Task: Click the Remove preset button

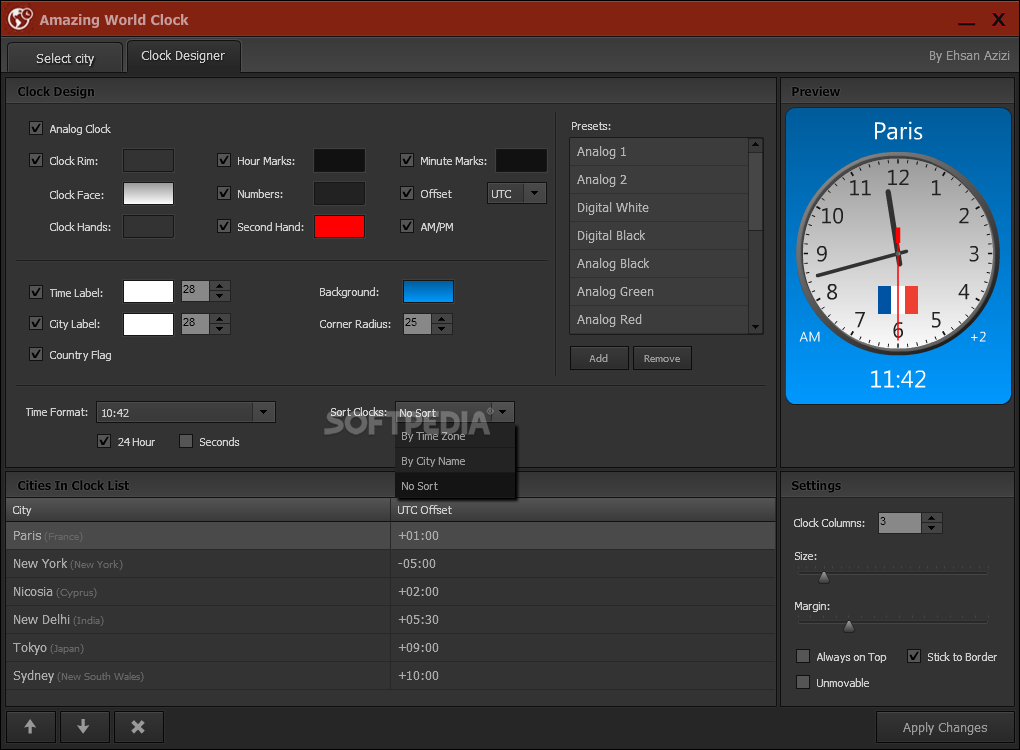Action: click(x=662, y=358)
